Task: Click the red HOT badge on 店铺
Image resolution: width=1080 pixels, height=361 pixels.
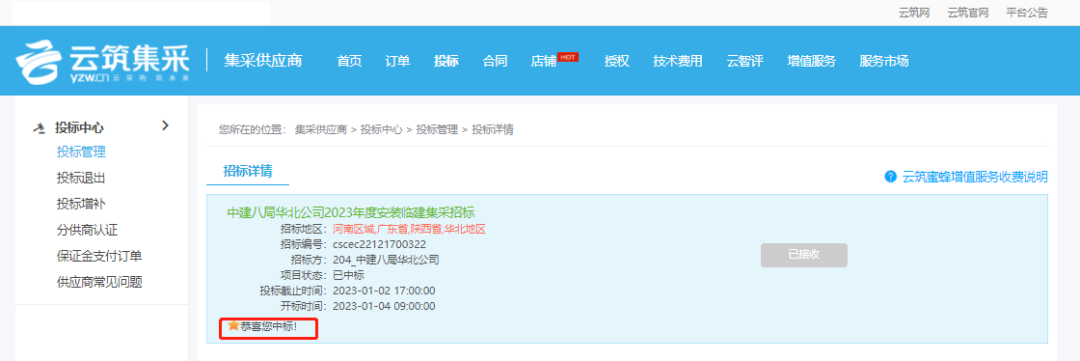Action: pos(568,56)
